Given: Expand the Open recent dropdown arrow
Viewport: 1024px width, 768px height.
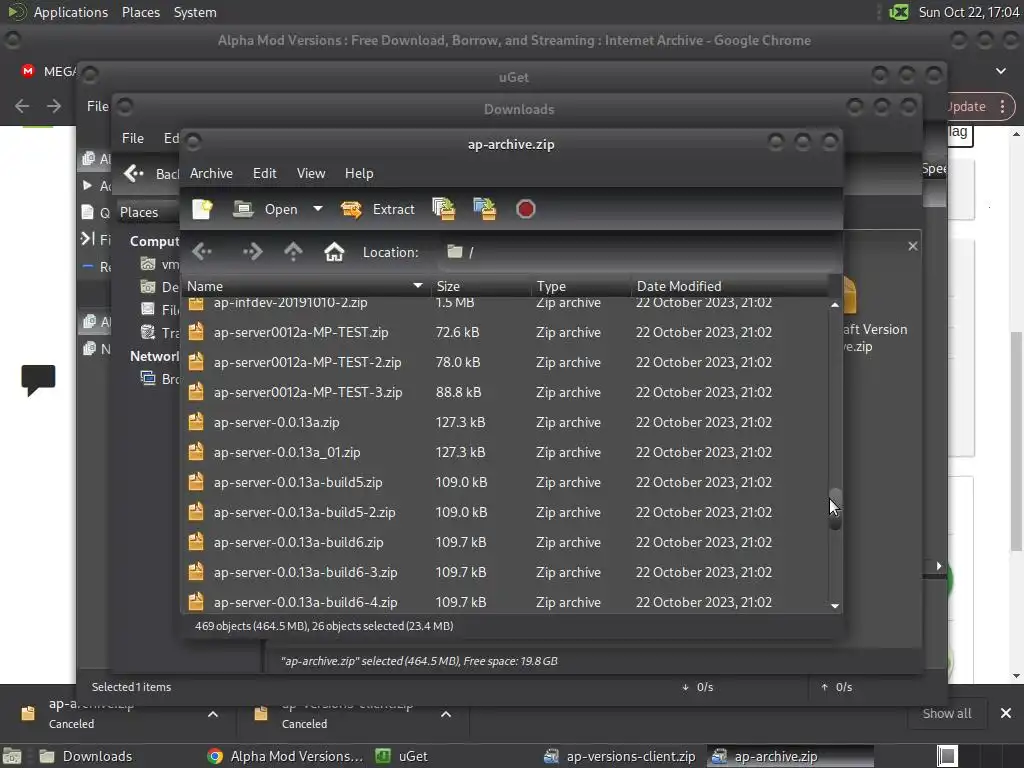Looking at the screenshot, I should [317, 210].
